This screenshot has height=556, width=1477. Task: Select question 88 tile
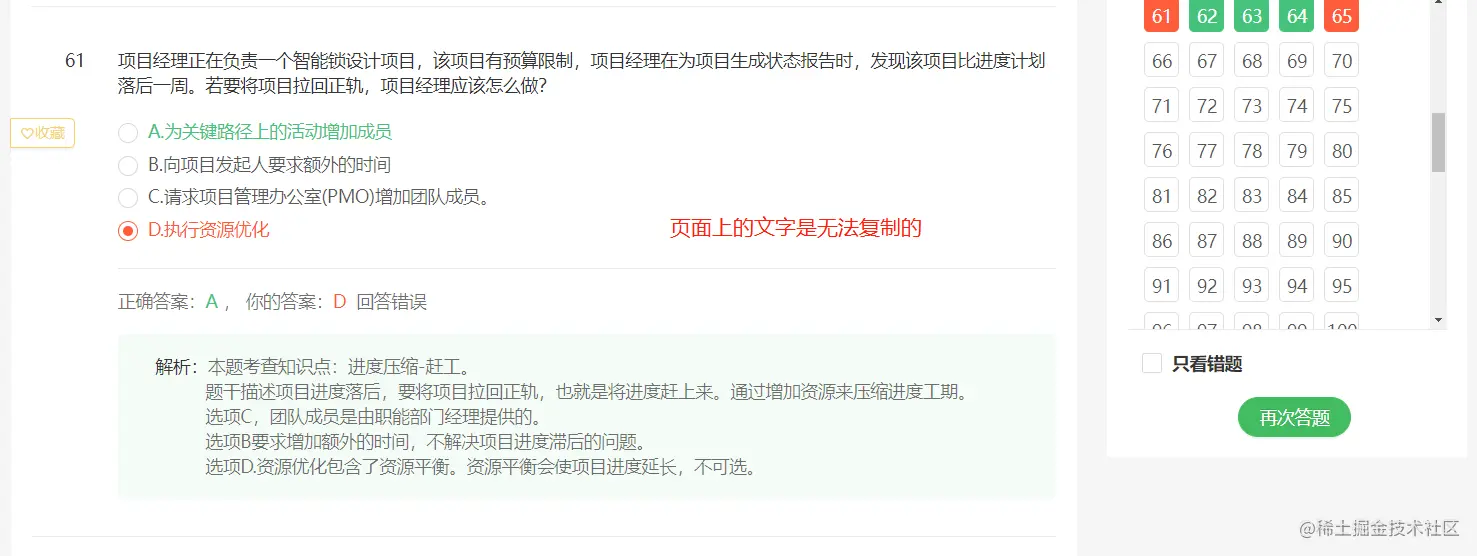click(1252, 241)
